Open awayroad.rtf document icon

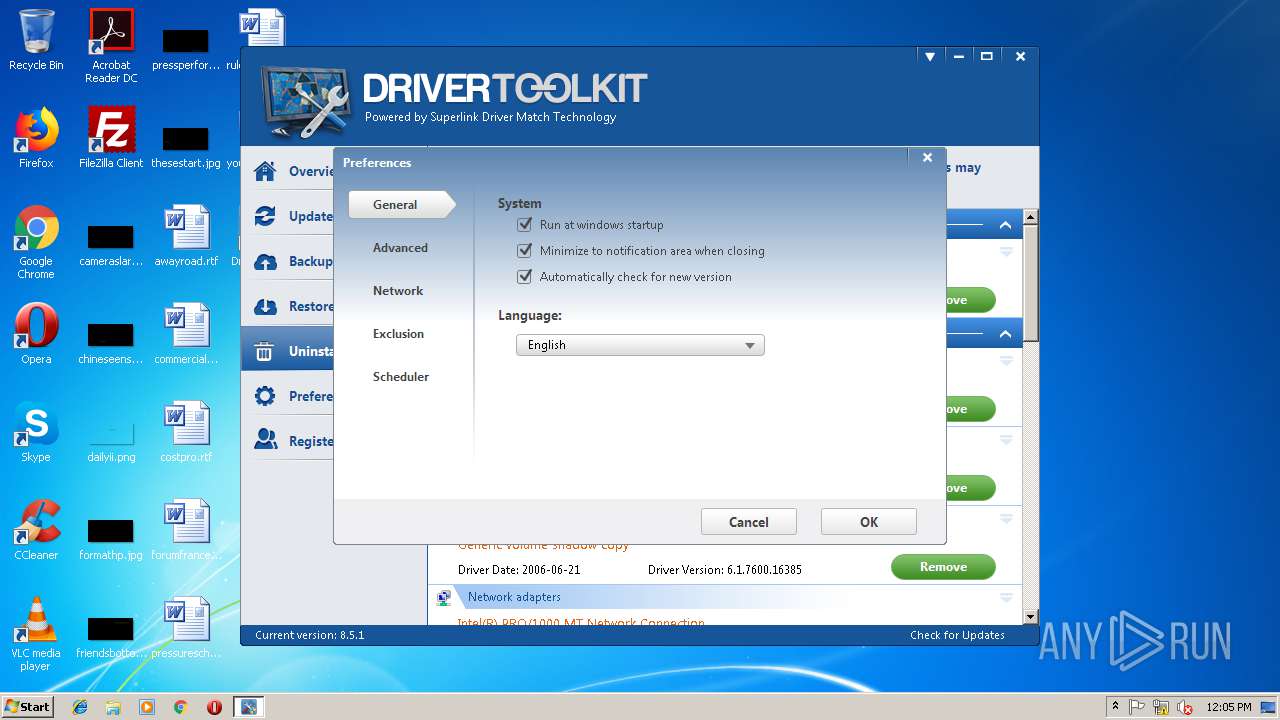(x=186, y=236)
